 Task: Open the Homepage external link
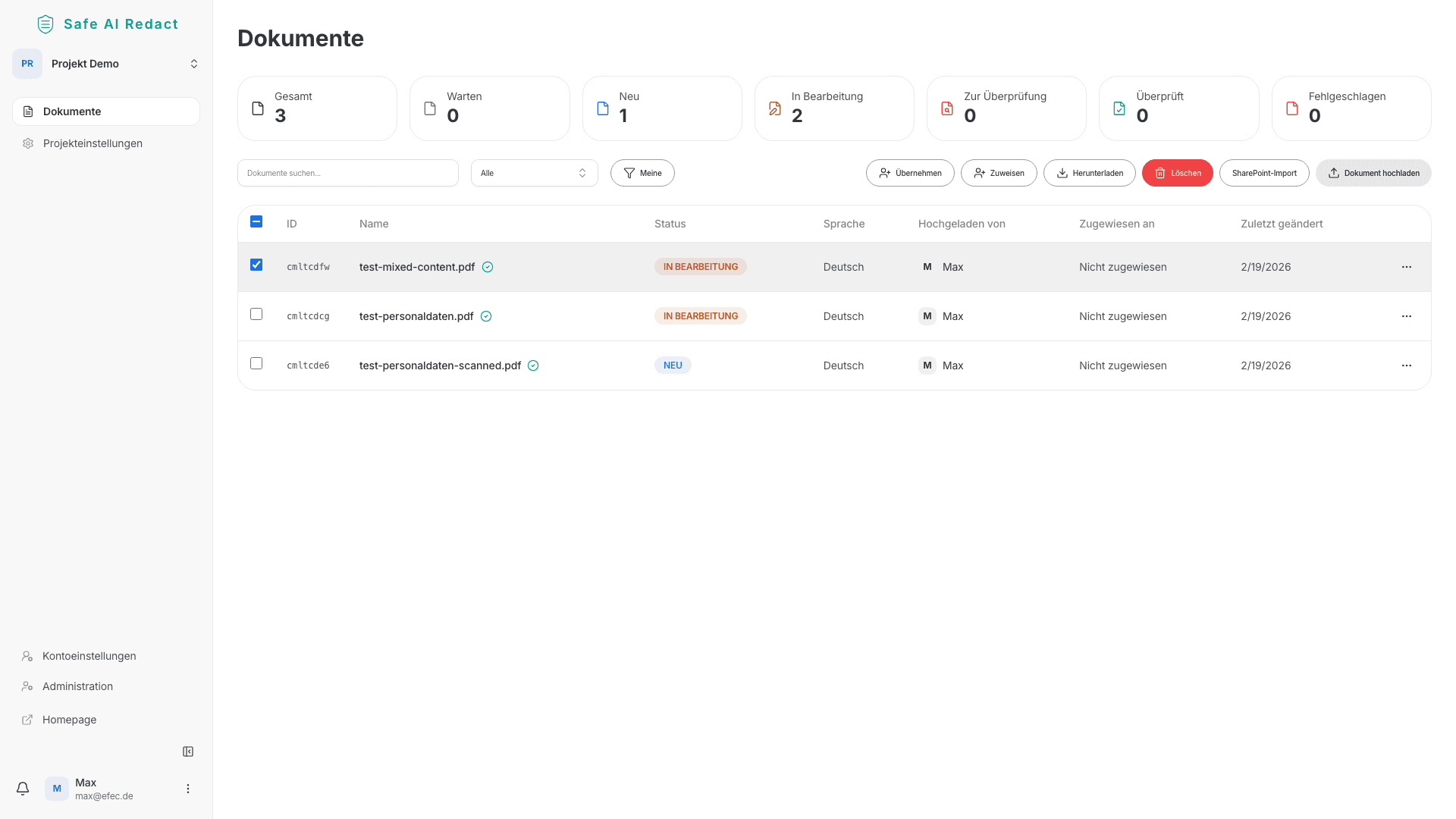tap(69, 720)
